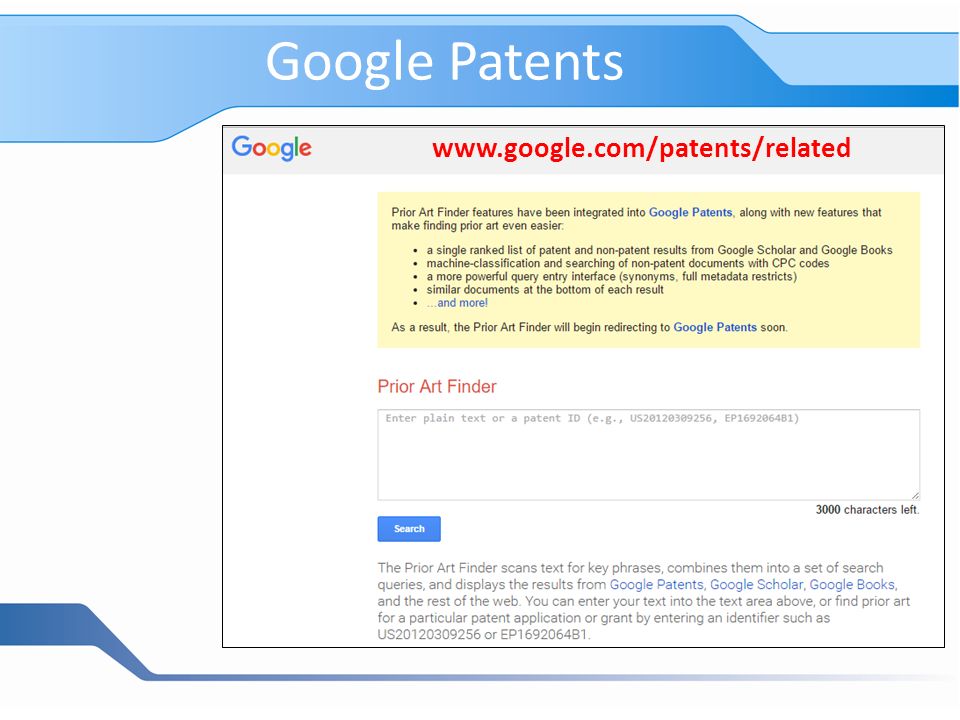The height and width of the screenshot is (720, 960).
Task: Open Google Patents link in bottom description paragraph
Action: coord(656,585)
